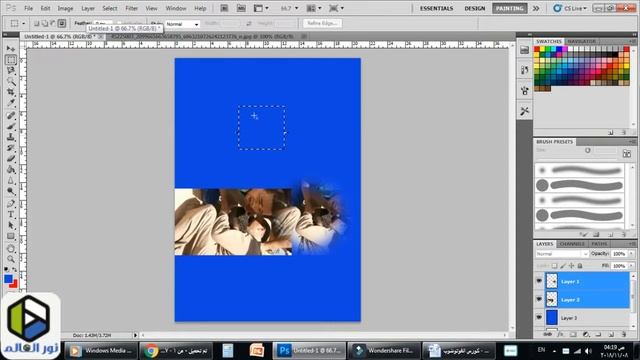Enable Intersect with selection mode
Screen dimensions: 640x360
pos(62,23)
